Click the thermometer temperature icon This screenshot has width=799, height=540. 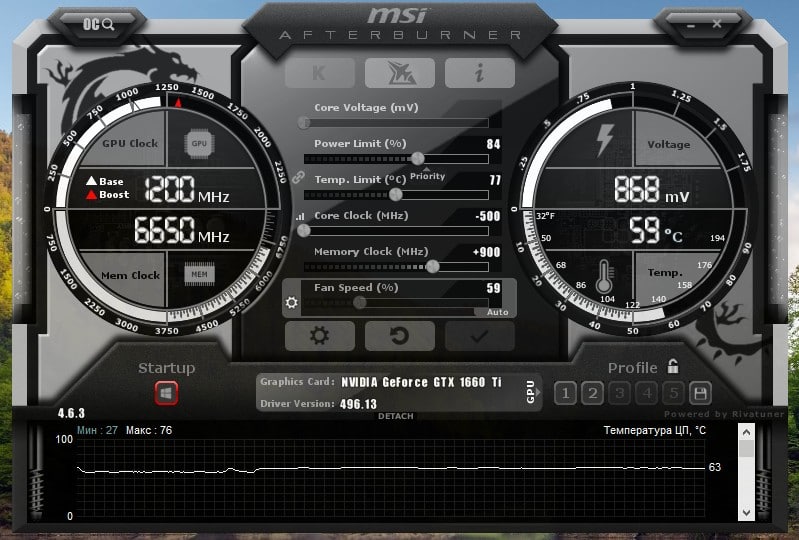(604, 276)
